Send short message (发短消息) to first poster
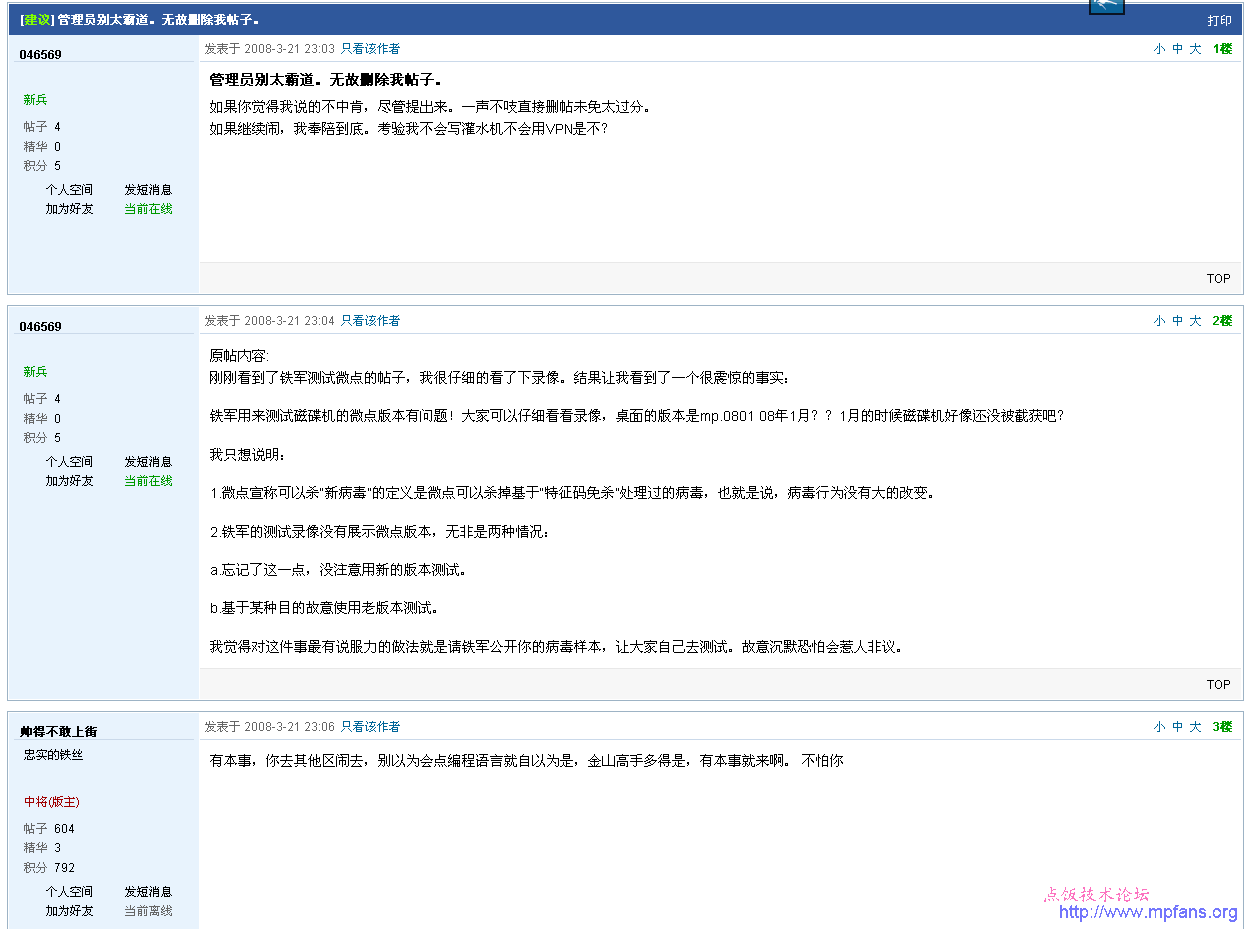 click(148, 190)
